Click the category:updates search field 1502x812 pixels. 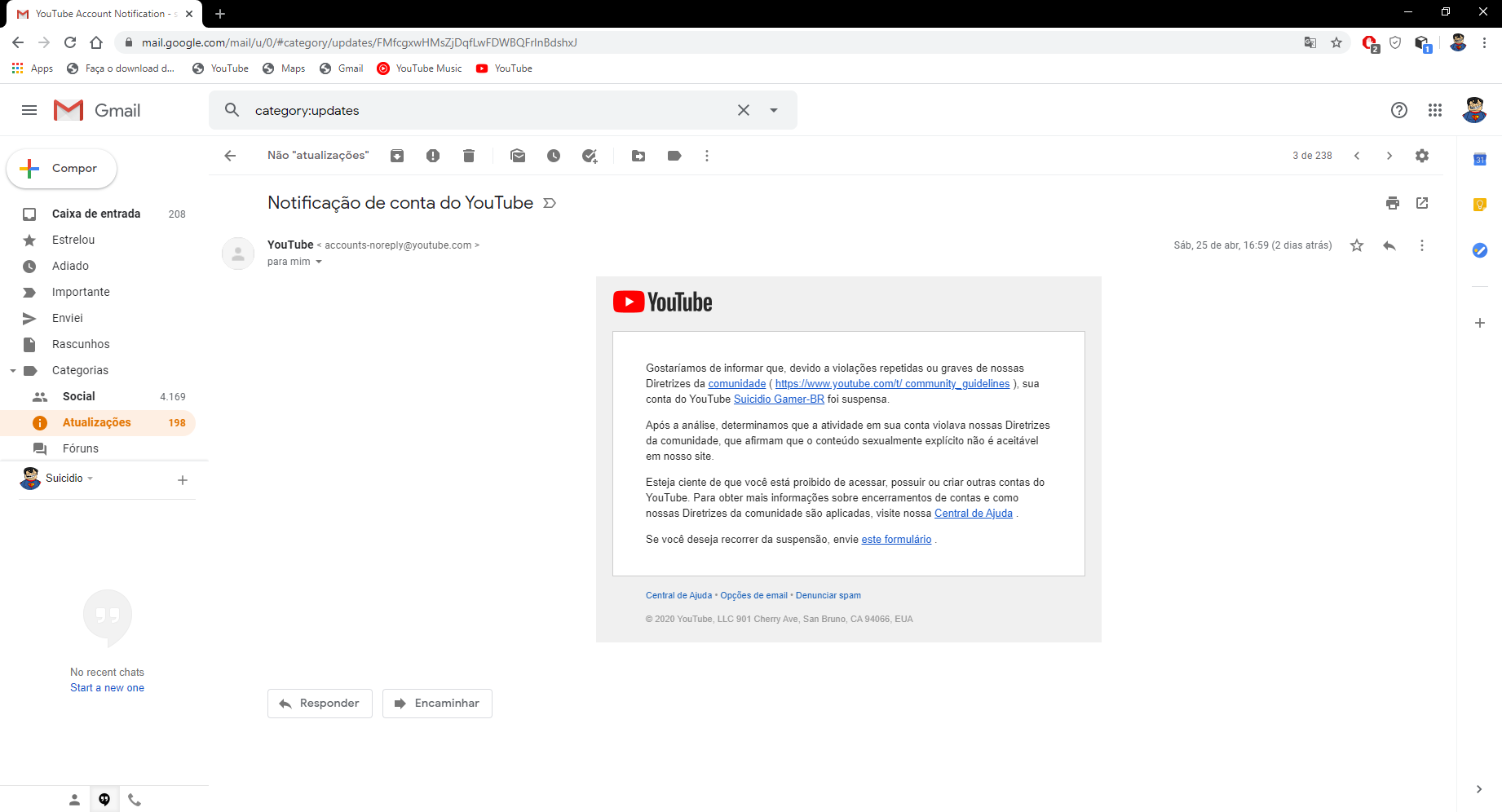[x=489, y=110]
